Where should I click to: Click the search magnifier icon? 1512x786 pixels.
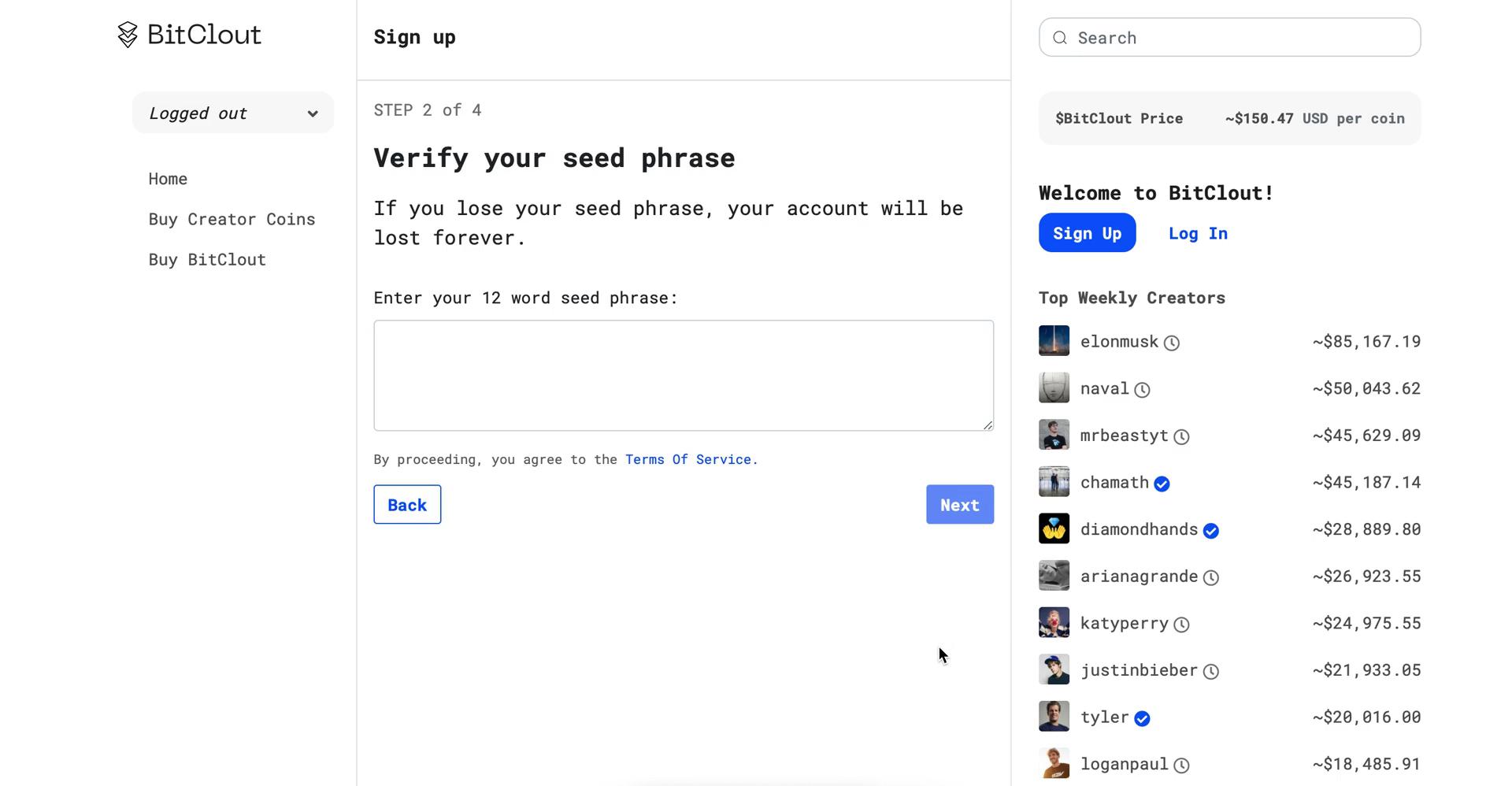(1059, 37)
